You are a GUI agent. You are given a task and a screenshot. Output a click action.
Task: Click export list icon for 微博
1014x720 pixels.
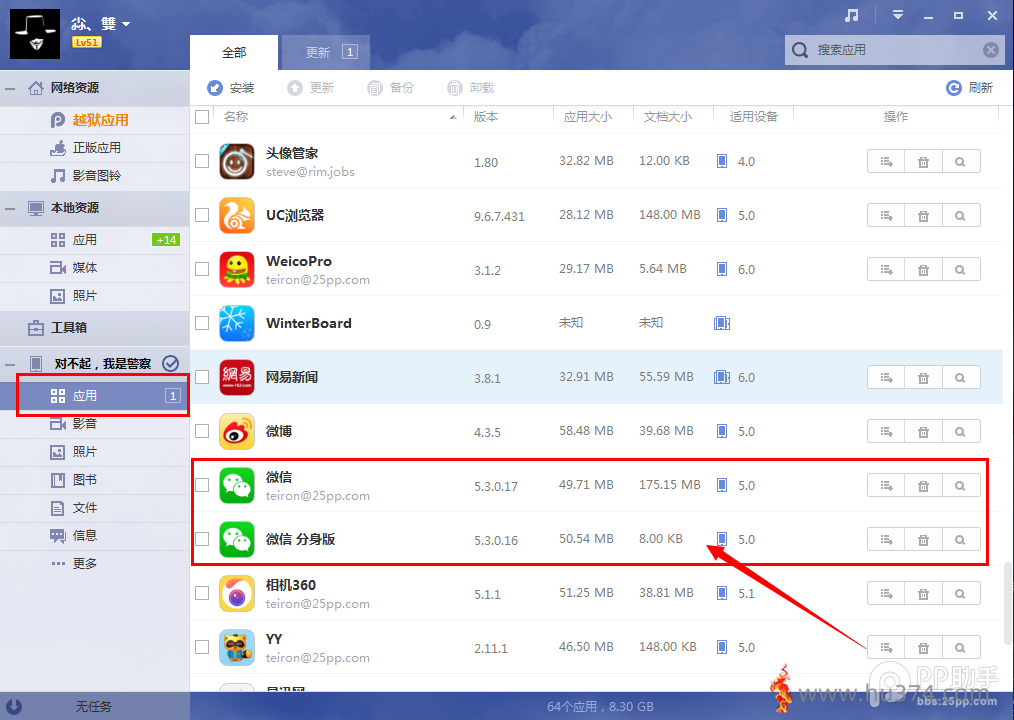(886, 431)
